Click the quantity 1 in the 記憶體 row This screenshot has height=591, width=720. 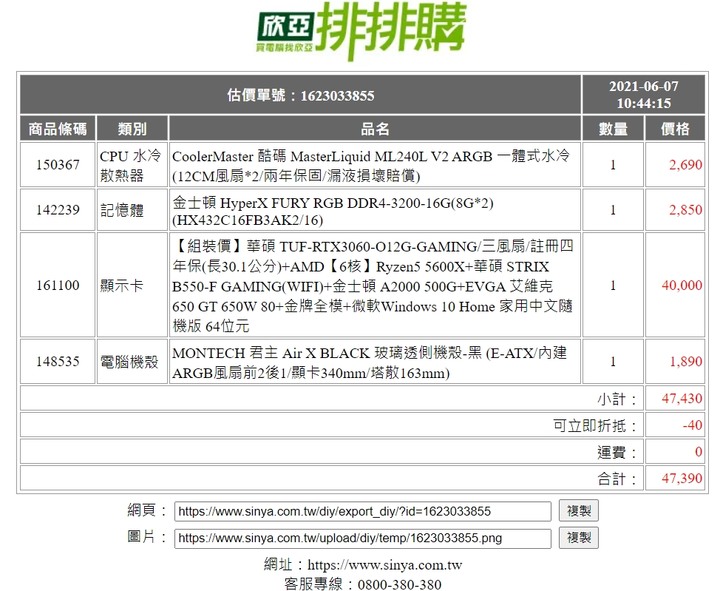pos(613,210)
